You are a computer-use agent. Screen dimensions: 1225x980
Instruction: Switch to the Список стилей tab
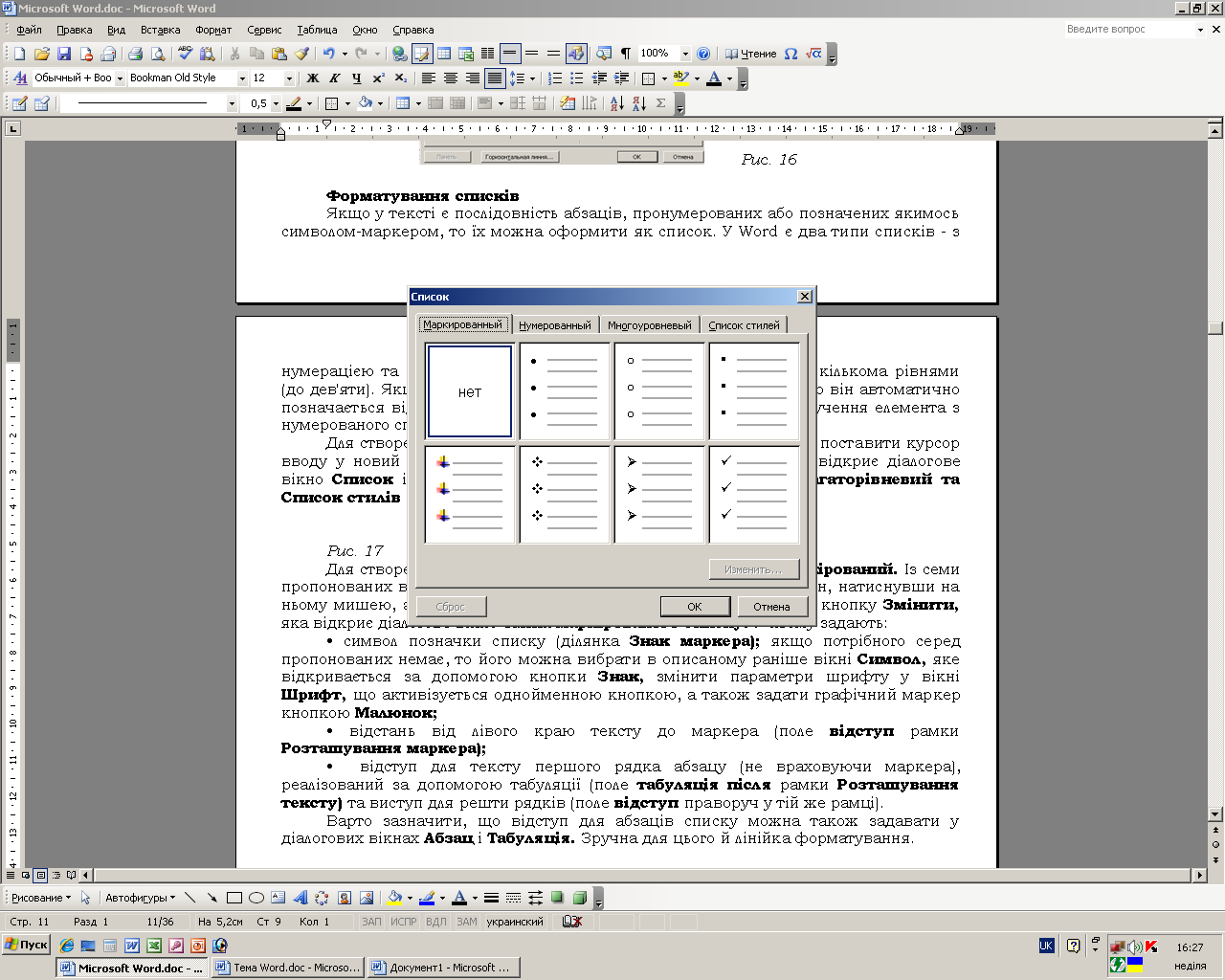[x=744, y=325]
